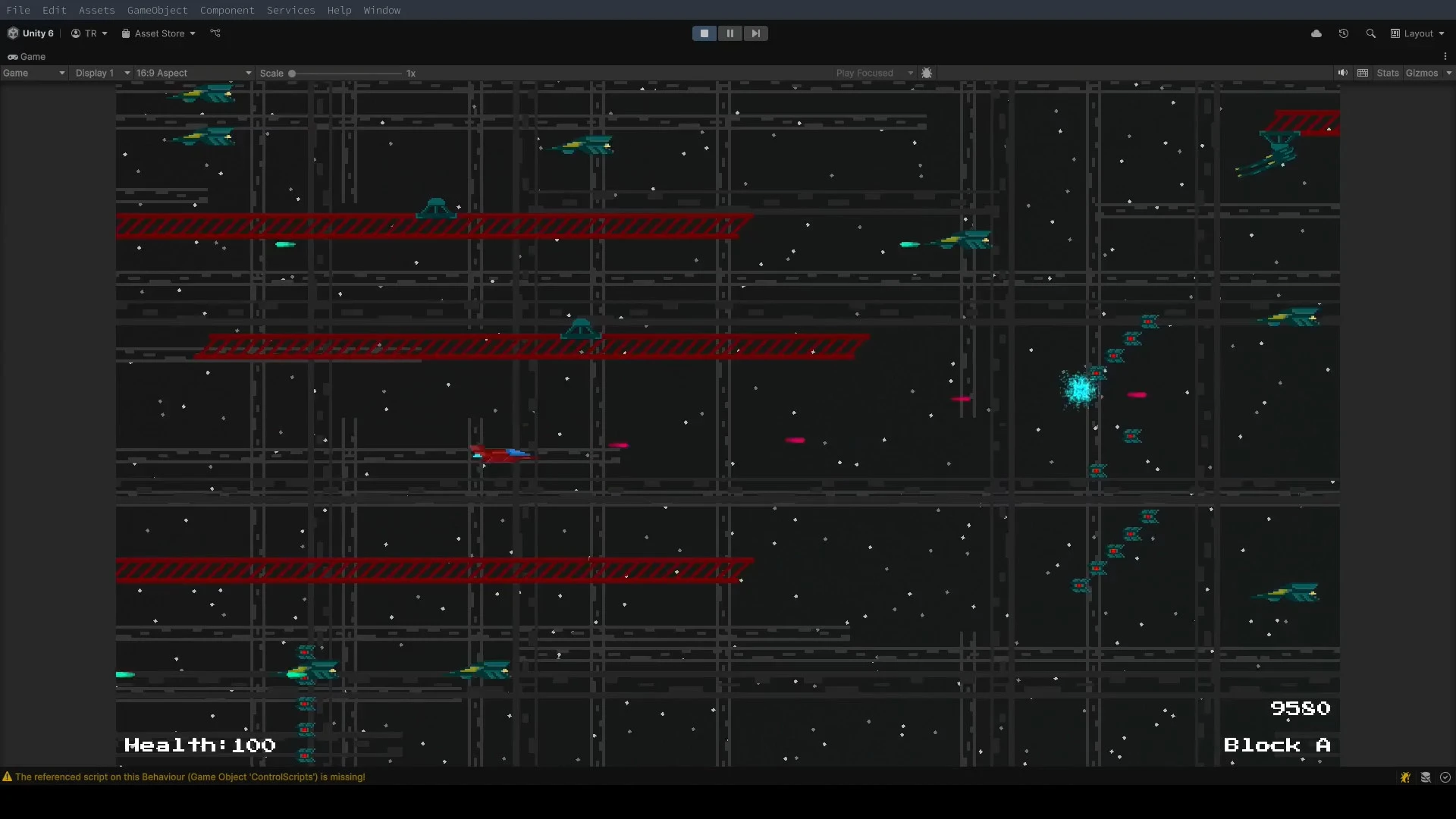Adjust the Scale slider in Game view
1456x819 pixels.
coord(292,73)
